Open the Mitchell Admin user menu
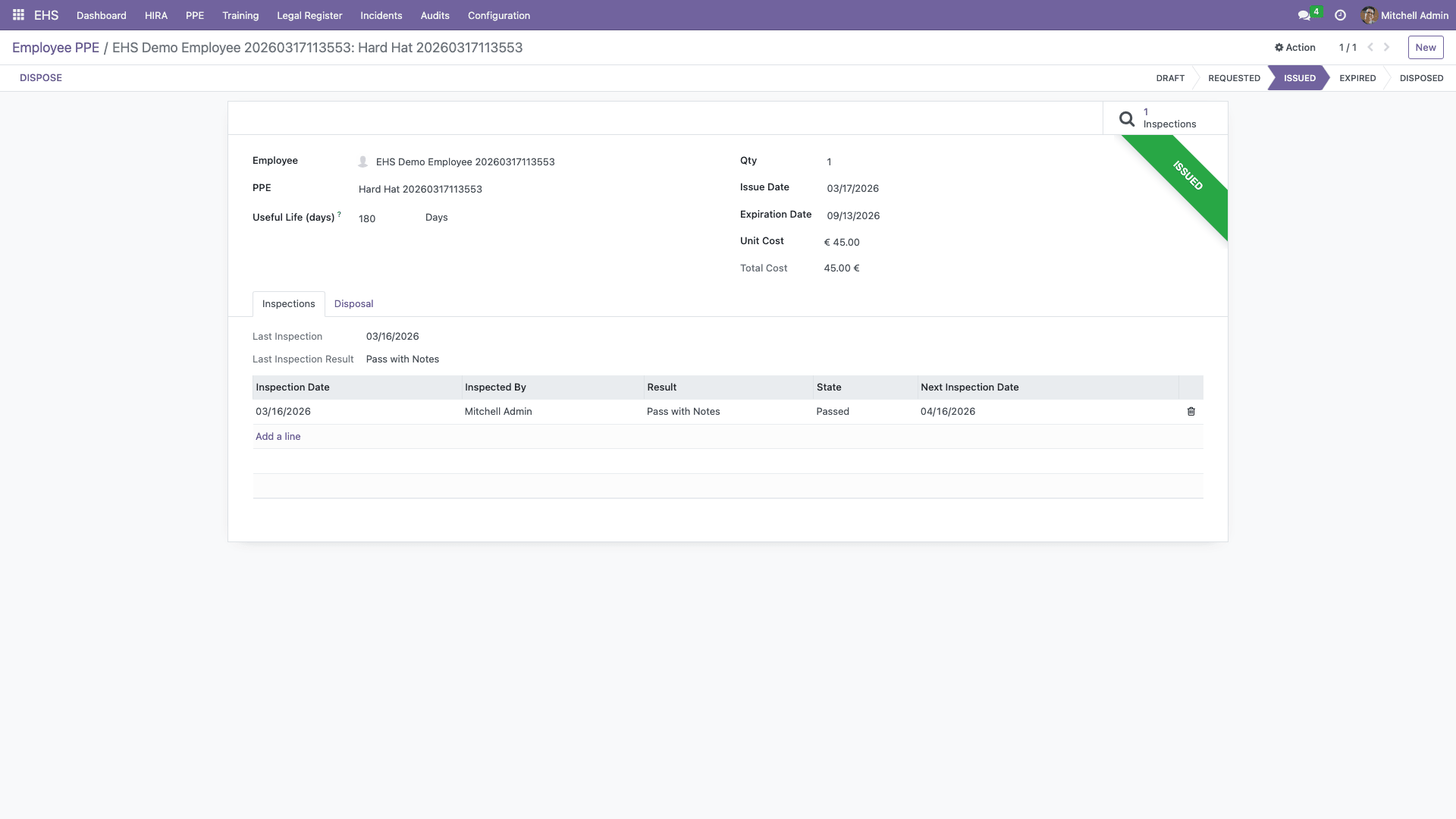This screenshot has width=1456, height=819. point(1404,15)
